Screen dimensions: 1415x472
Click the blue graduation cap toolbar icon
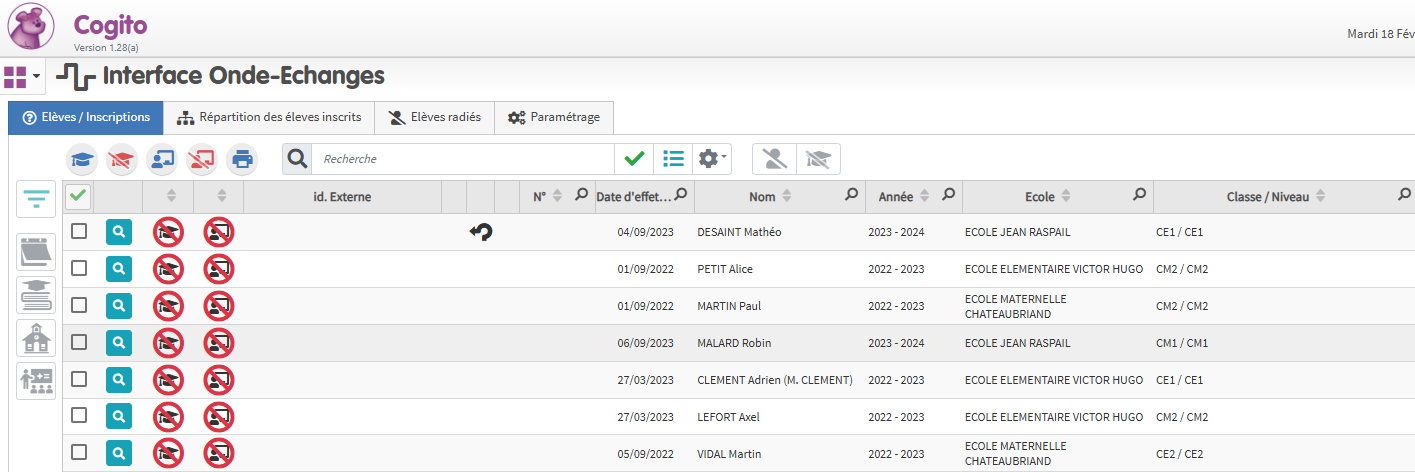coord(82,159)
